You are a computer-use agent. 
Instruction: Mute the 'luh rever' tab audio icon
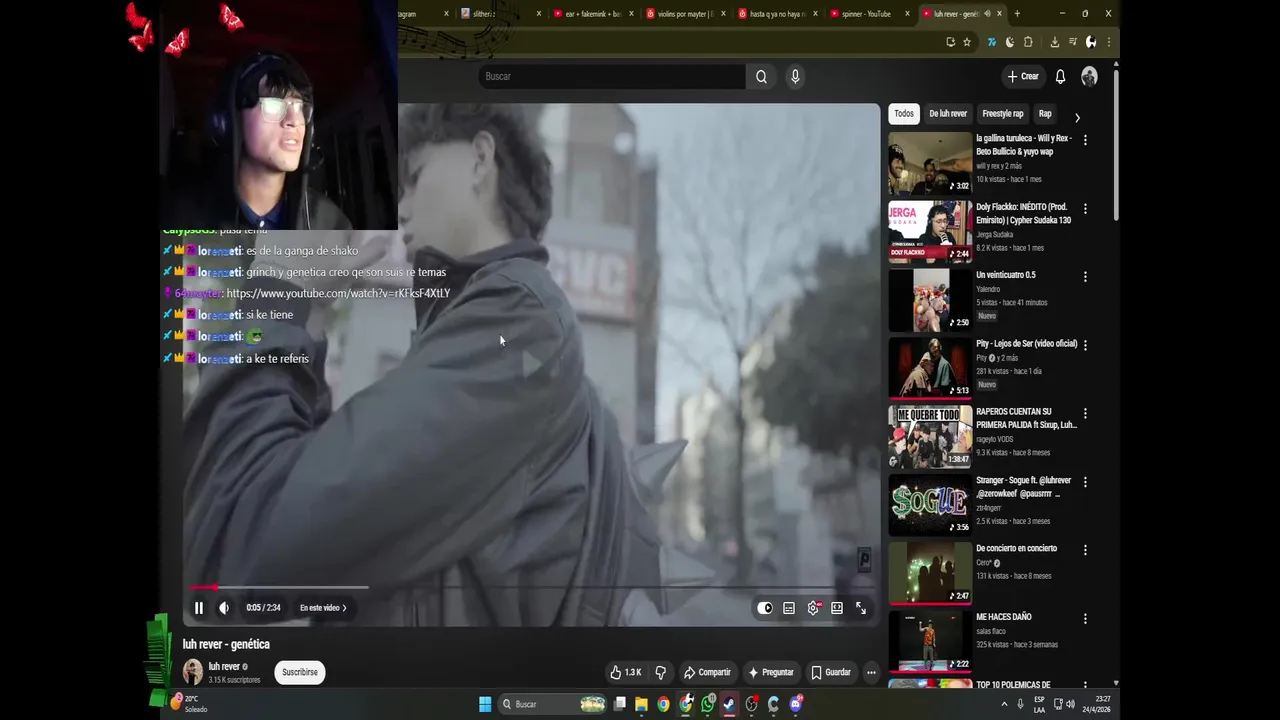click(987, 14)
